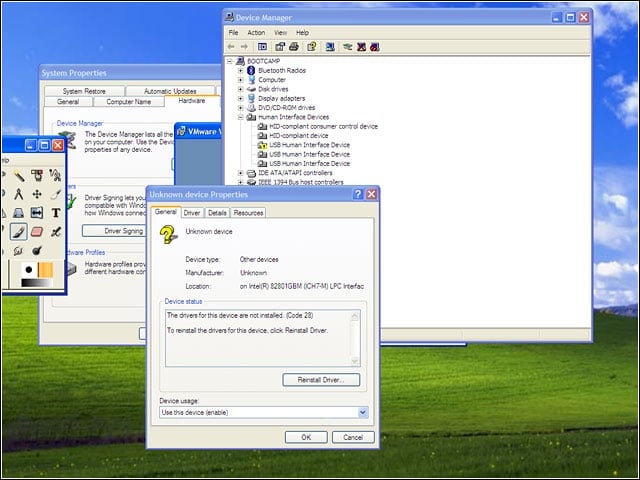The width and height of the screenshot is (640, 480).
Task: Select the Move tool in the toolbox
Action: point(37,194)
